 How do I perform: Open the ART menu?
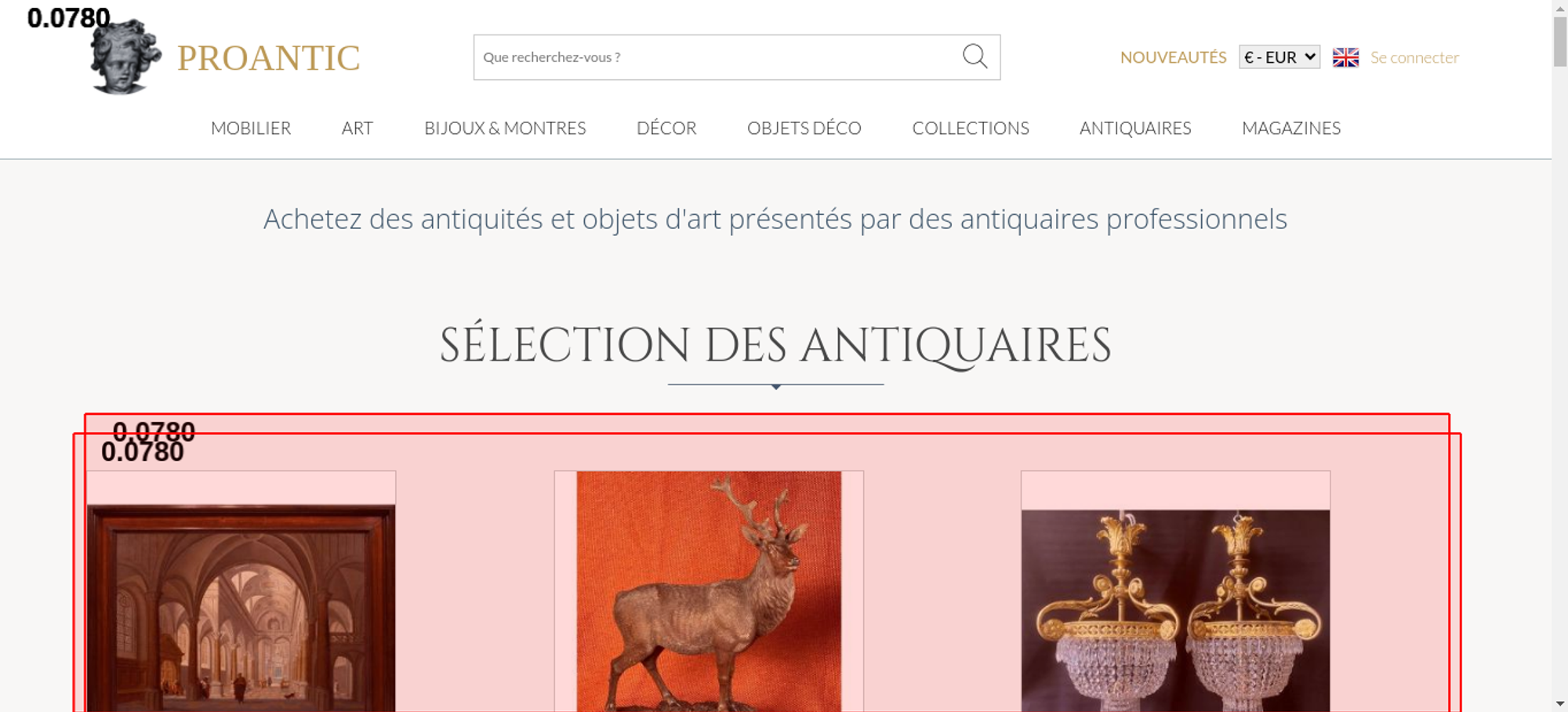click(x=357, y=128)
